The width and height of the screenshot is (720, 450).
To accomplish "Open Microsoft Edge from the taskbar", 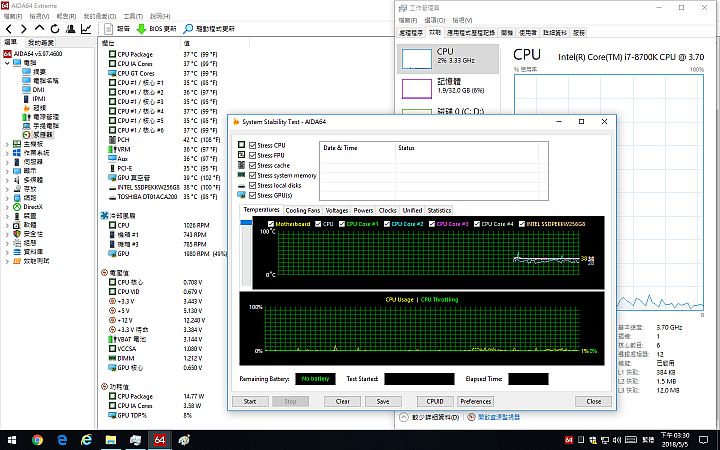I will 62,440.
